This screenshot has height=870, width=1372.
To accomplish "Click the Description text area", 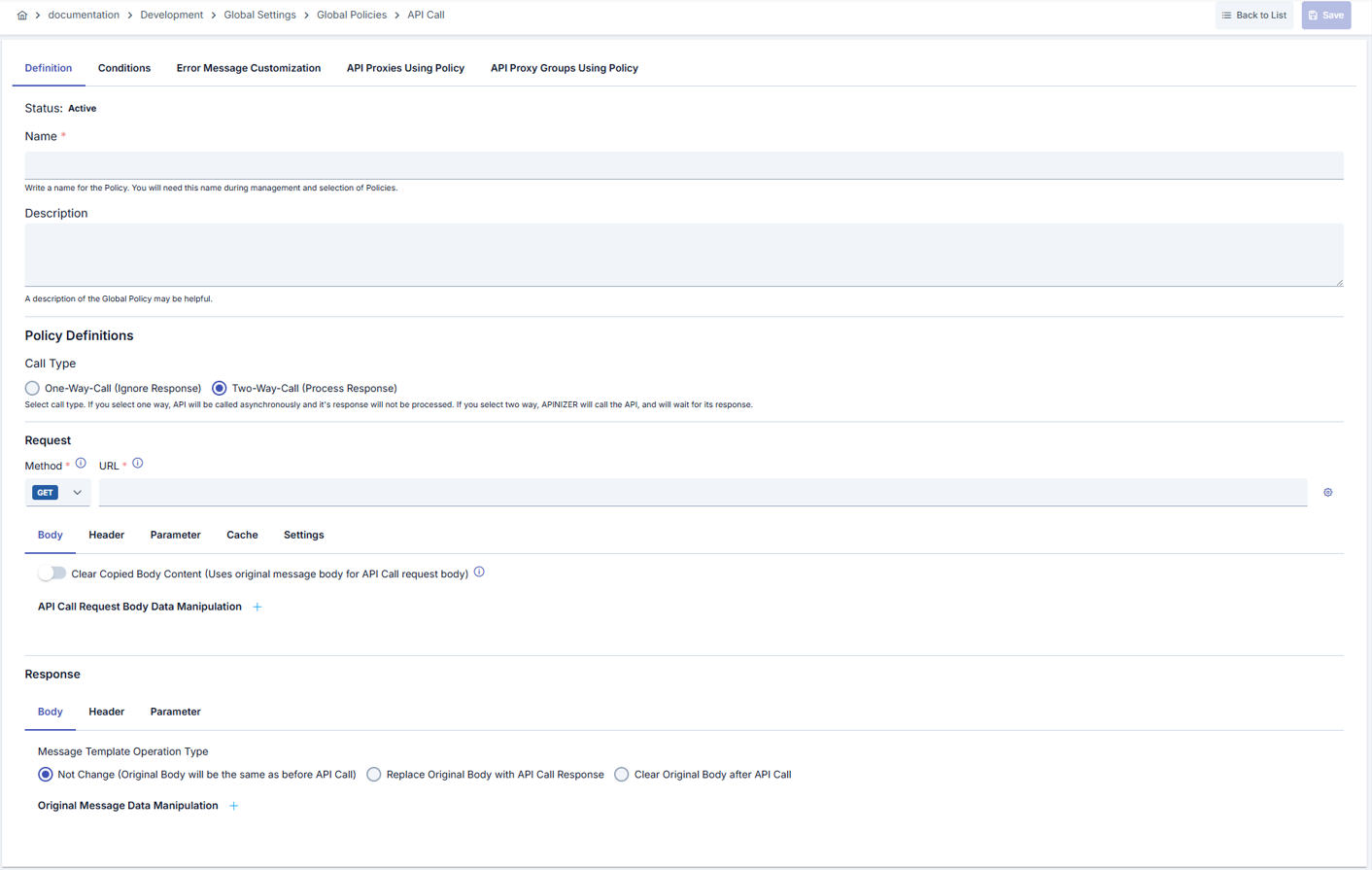I will (x=684, y=255).
